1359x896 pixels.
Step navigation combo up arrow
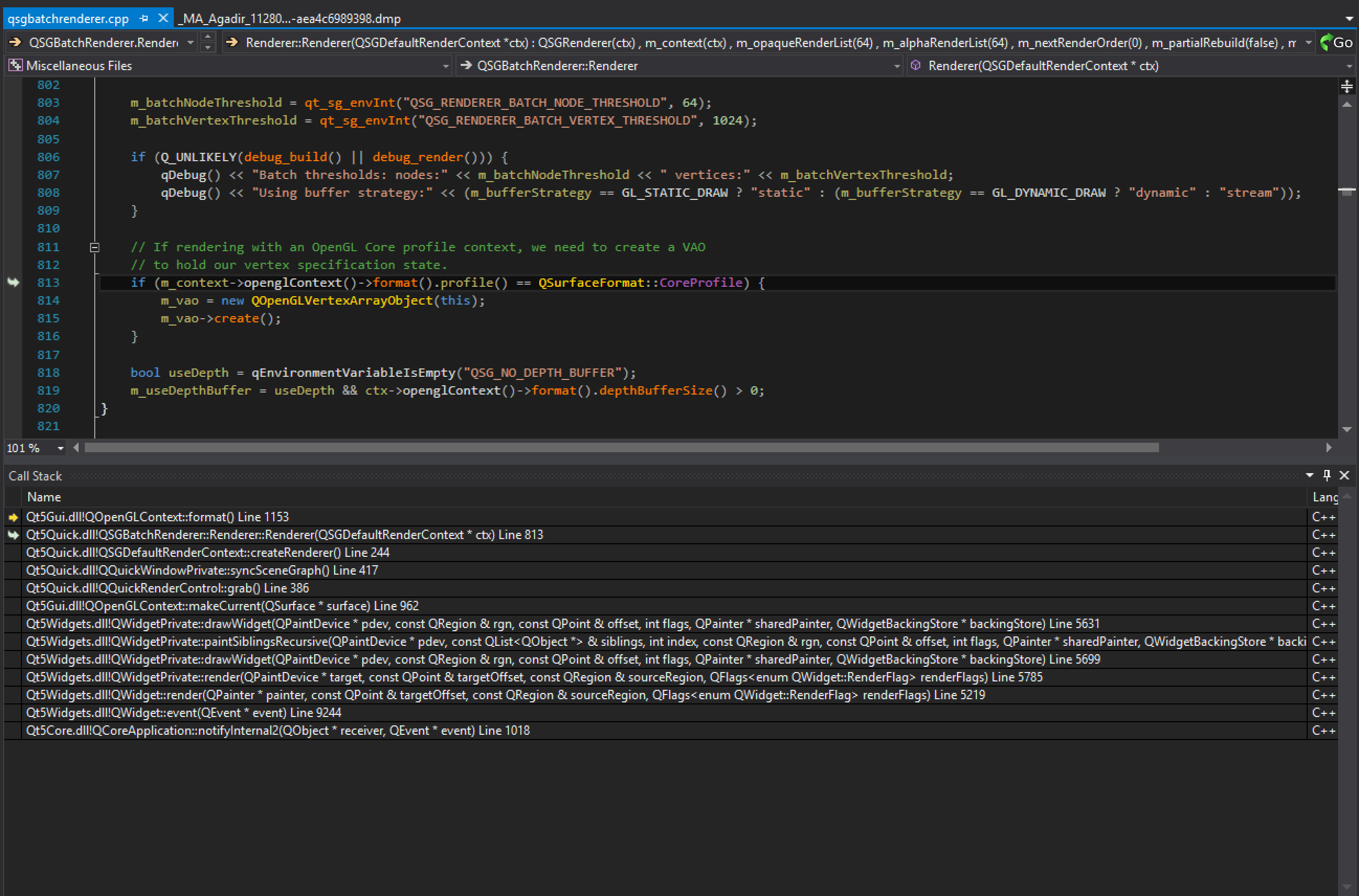click(x=208, y=37)
